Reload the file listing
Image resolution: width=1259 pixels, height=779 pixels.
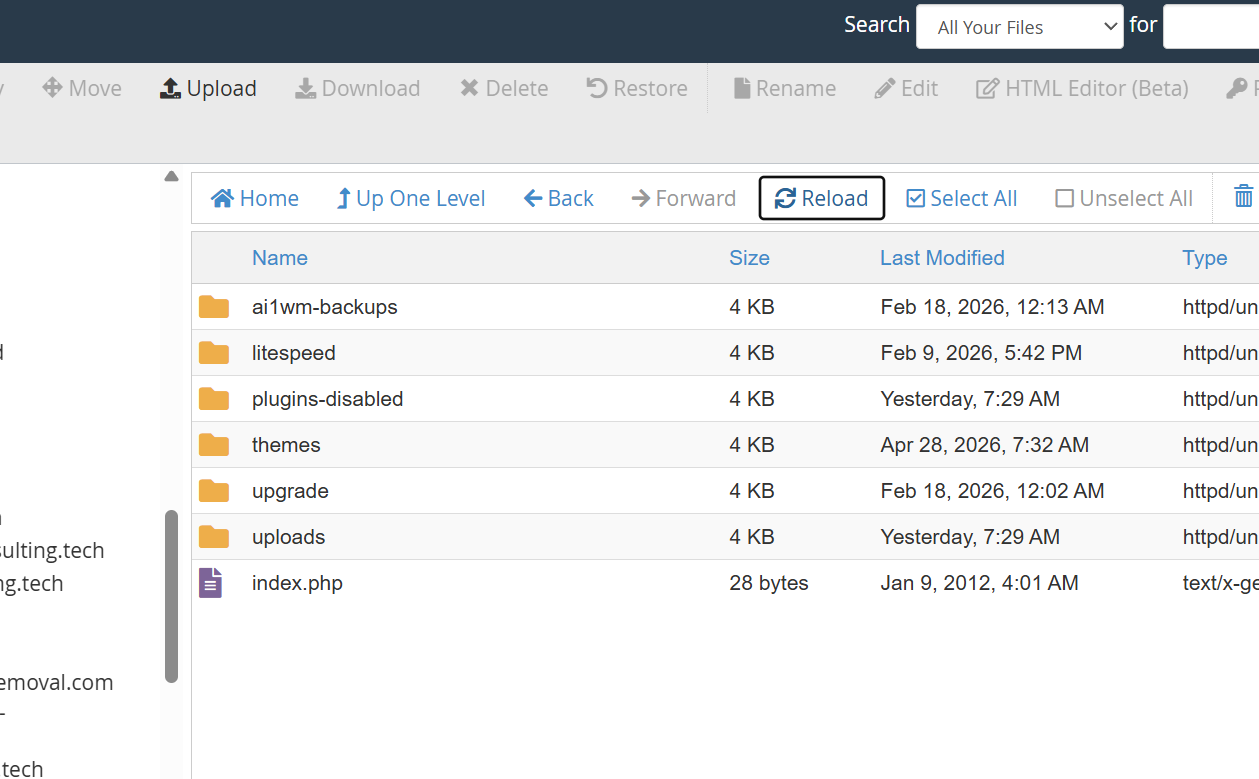[x=821, y=198]
